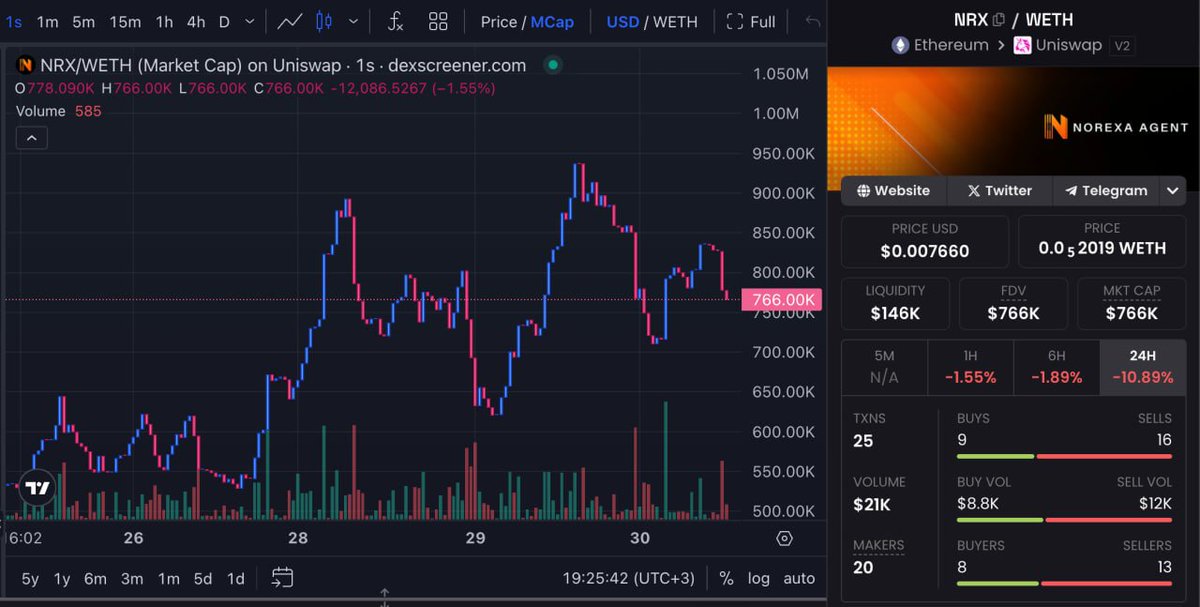Click the Volume 585 indicator label
Viewport: 1200px width, 607px height.
(58, 111)
